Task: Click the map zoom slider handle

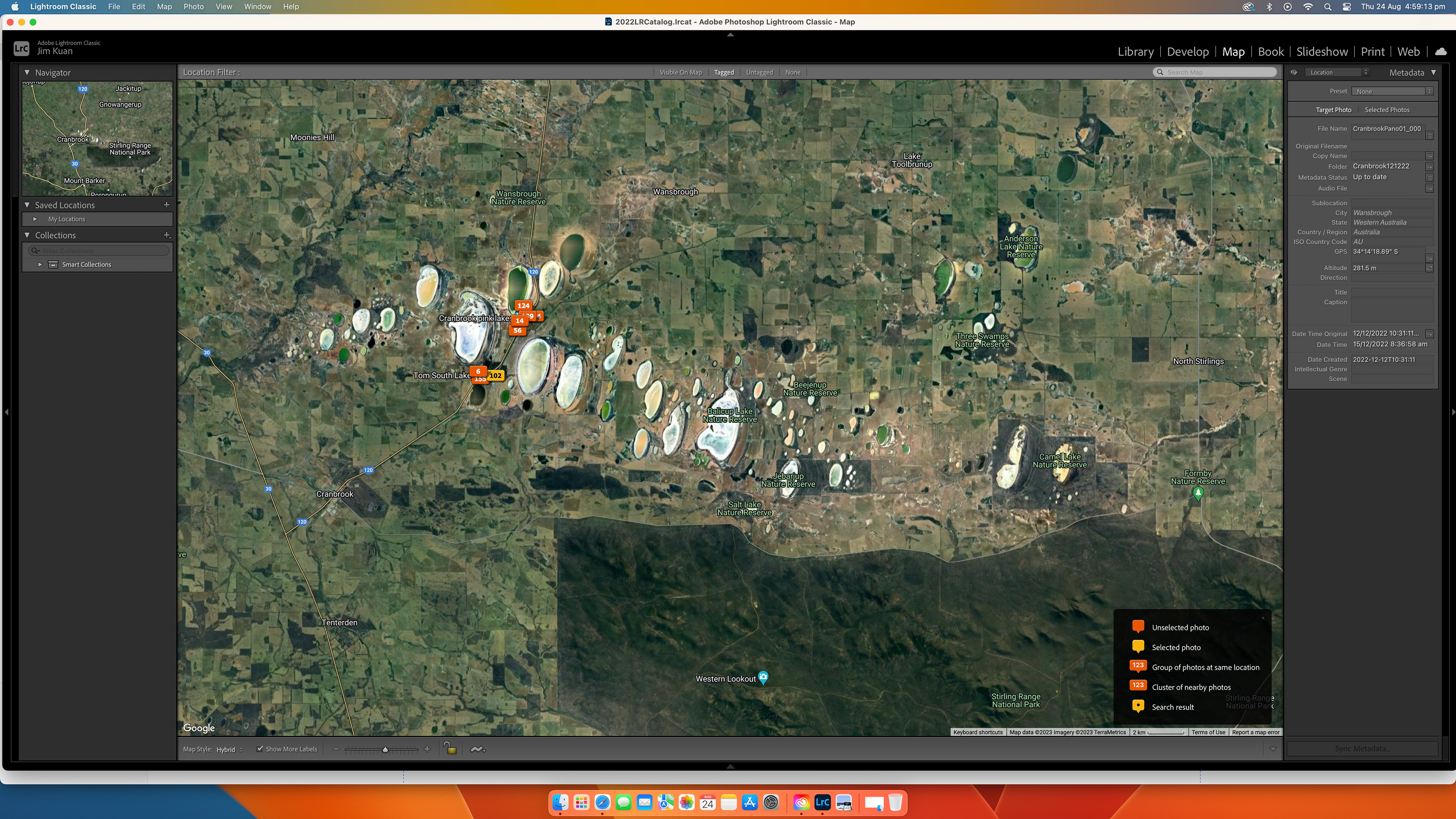Action: tap(386, 750)
